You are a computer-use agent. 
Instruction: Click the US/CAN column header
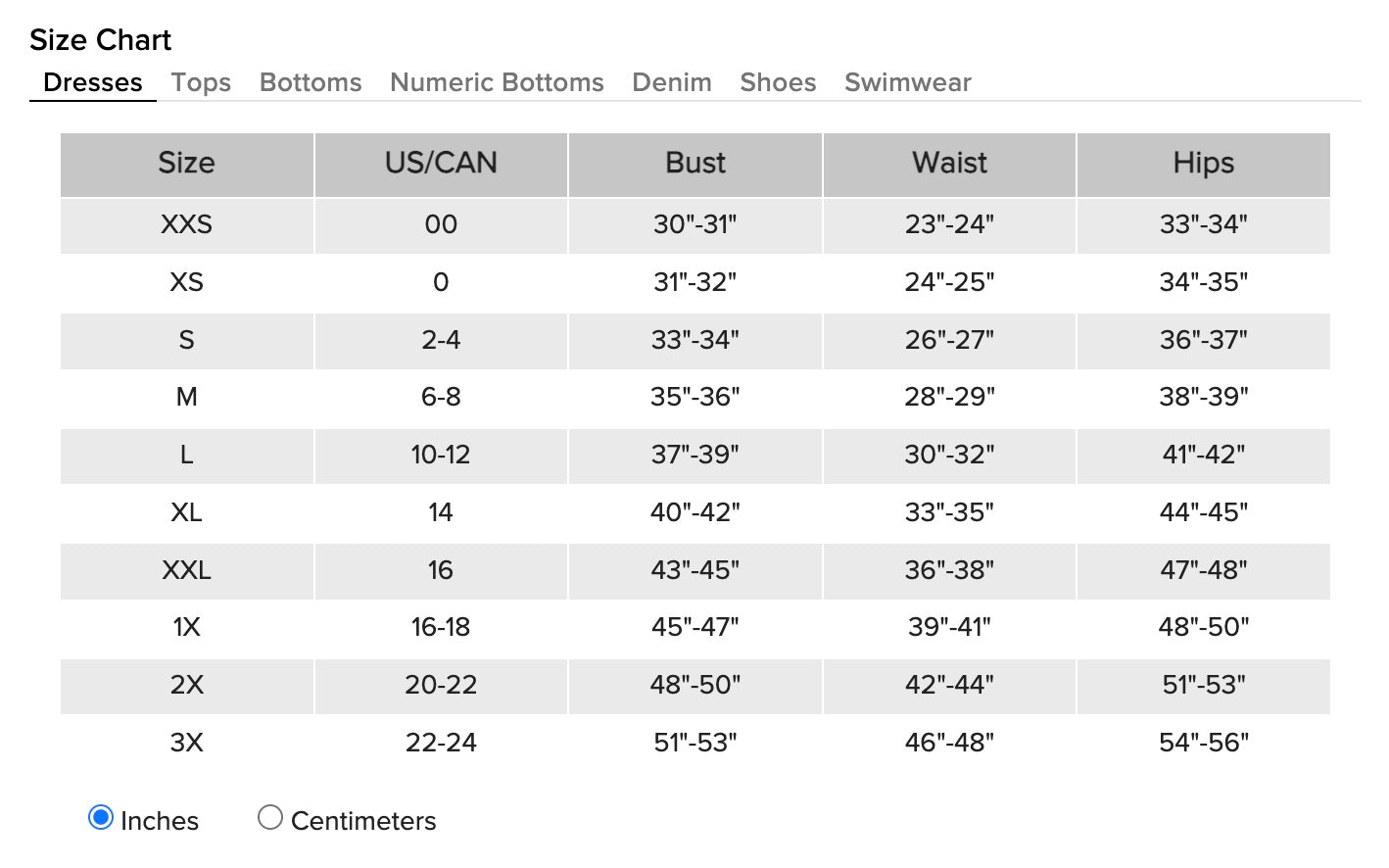[441, 164]
